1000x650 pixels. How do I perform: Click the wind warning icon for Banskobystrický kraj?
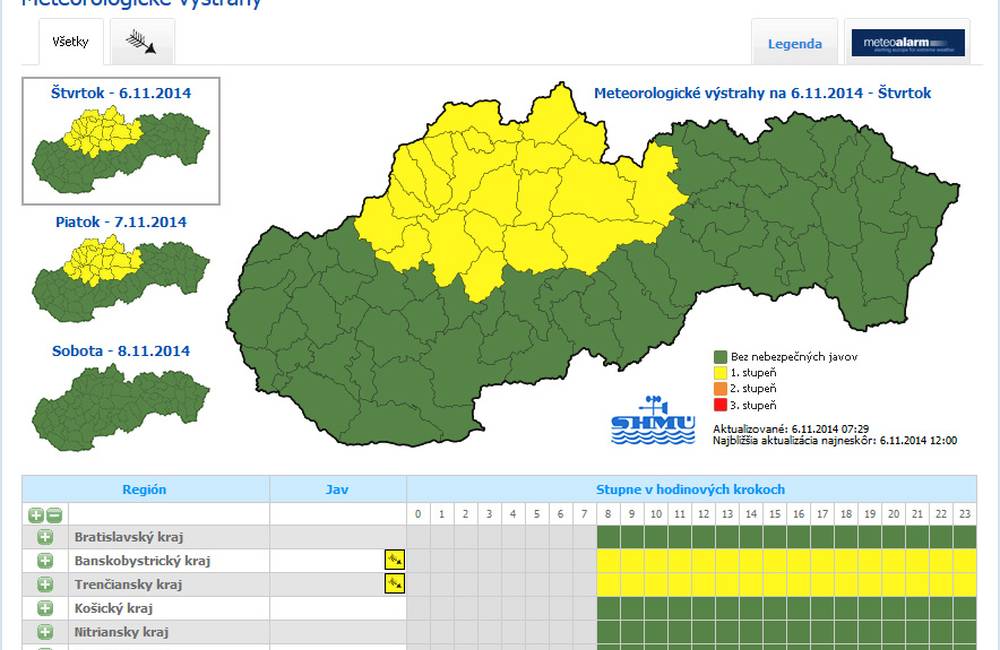395,560
